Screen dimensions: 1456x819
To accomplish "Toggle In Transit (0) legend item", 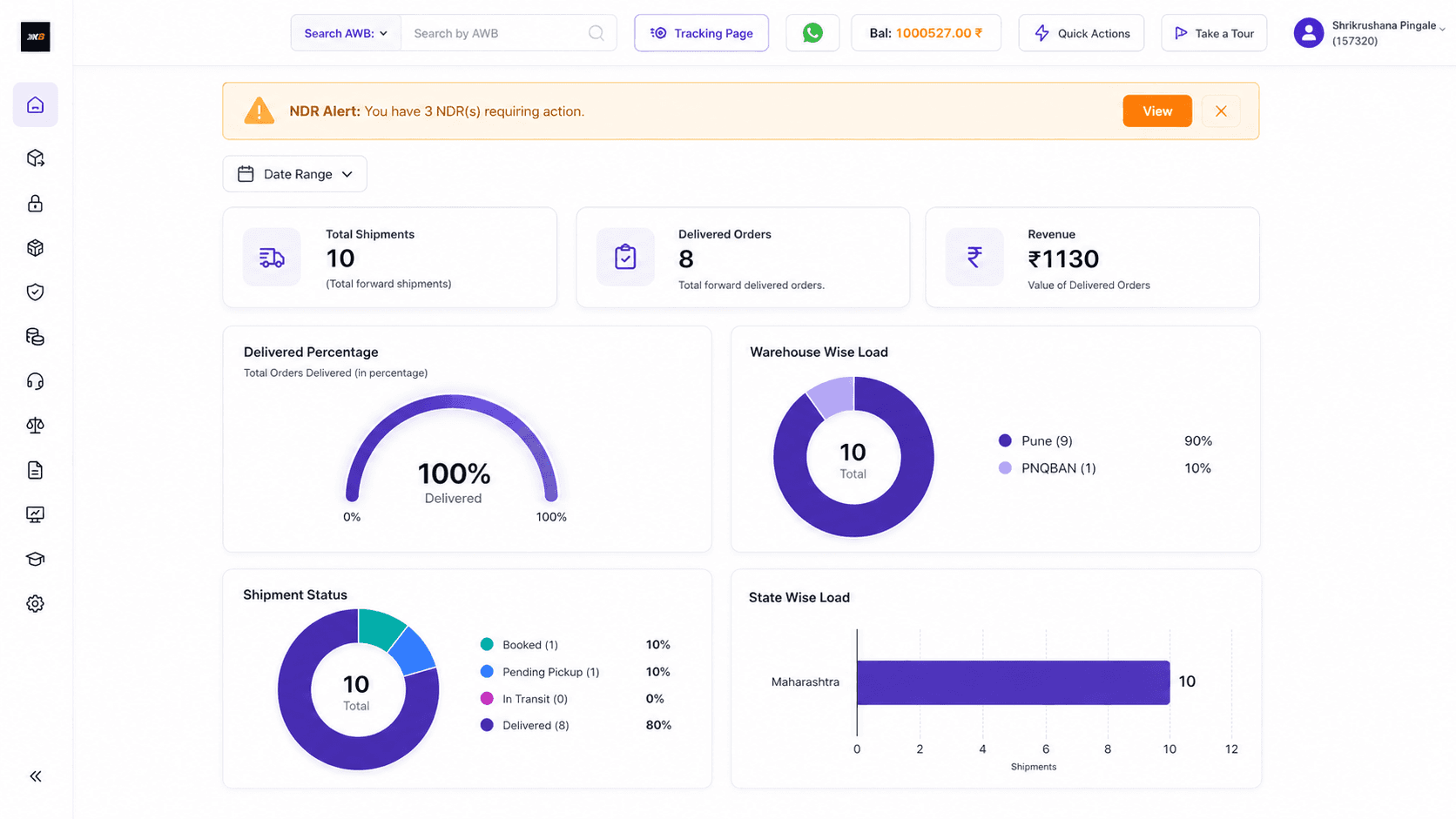I will coord(524,699).
